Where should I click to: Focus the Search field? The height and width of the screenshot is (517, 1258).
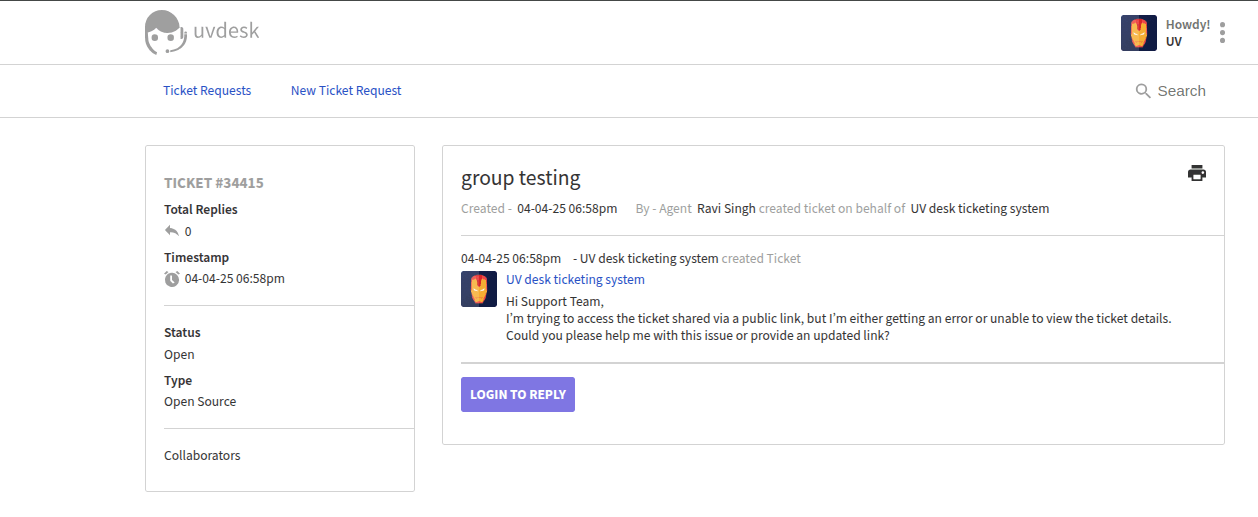tap(1181, 91)
